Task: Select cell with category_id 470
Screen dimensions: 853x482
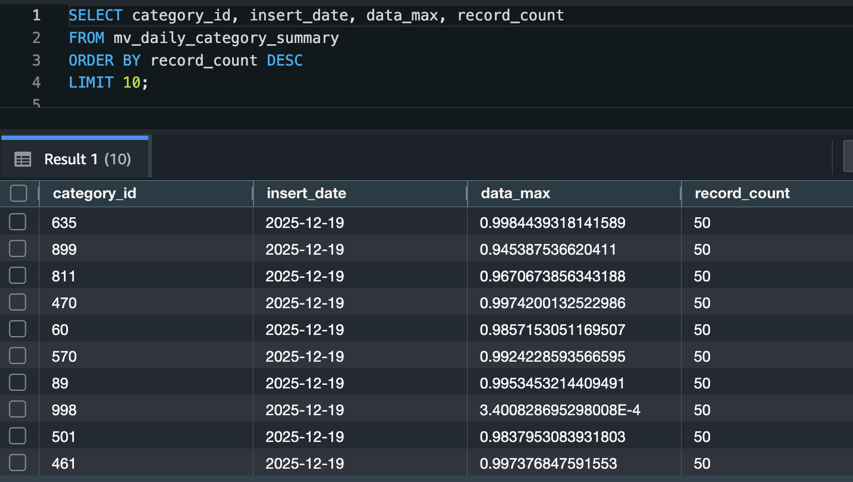Action: point(146,302)
